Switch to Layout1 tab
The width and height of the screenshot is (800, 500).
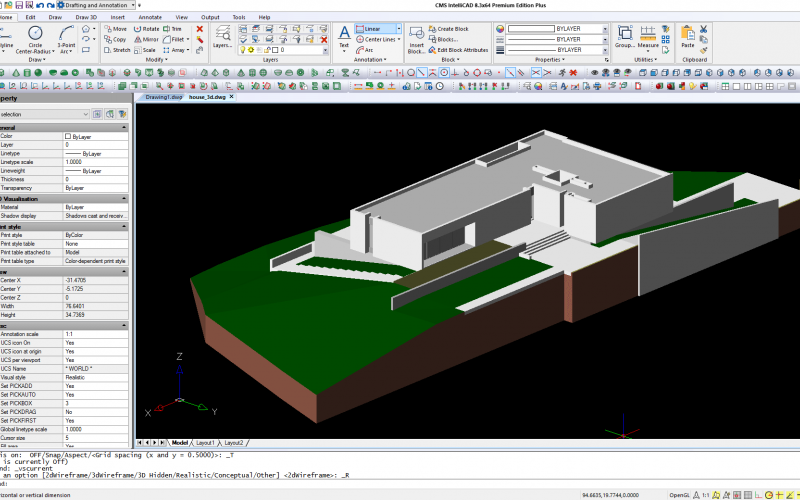[x=205, y=443]
